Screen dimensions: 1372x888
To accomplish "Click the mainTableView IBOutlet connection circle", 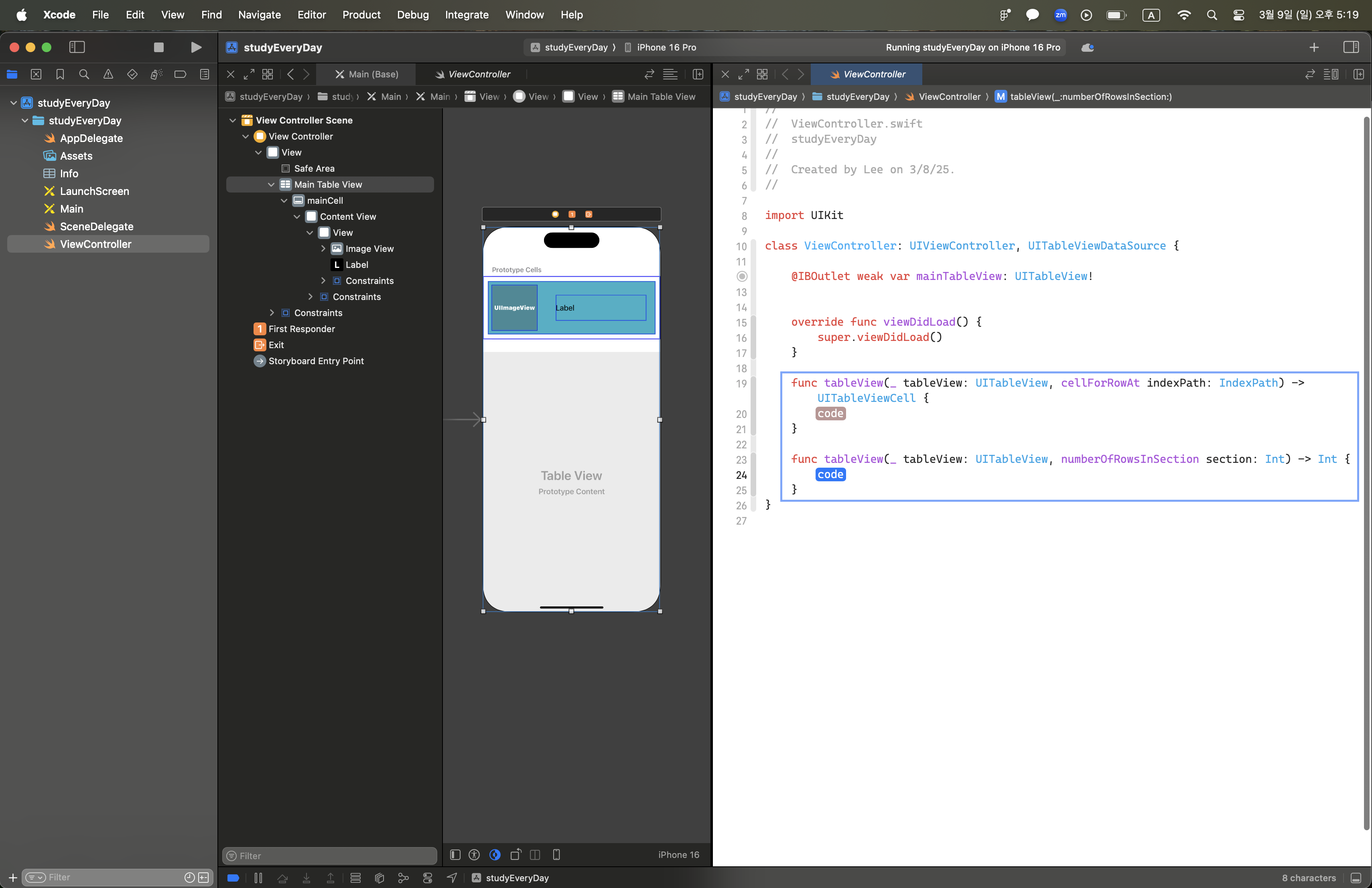I will pyautogui.click(x=742, y=277).
